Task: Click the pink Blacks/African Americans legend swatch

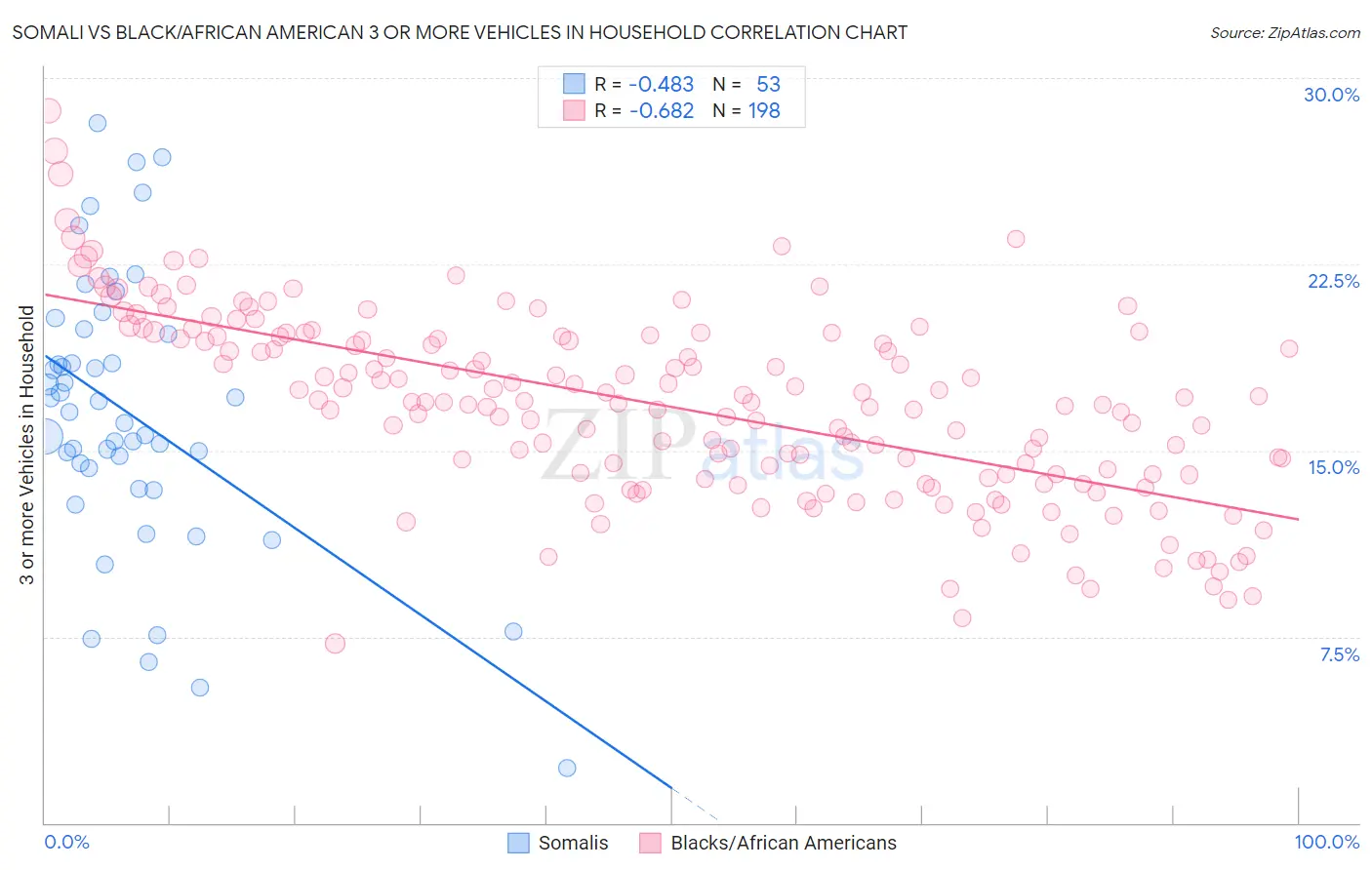Action: [x=650, y=843]
